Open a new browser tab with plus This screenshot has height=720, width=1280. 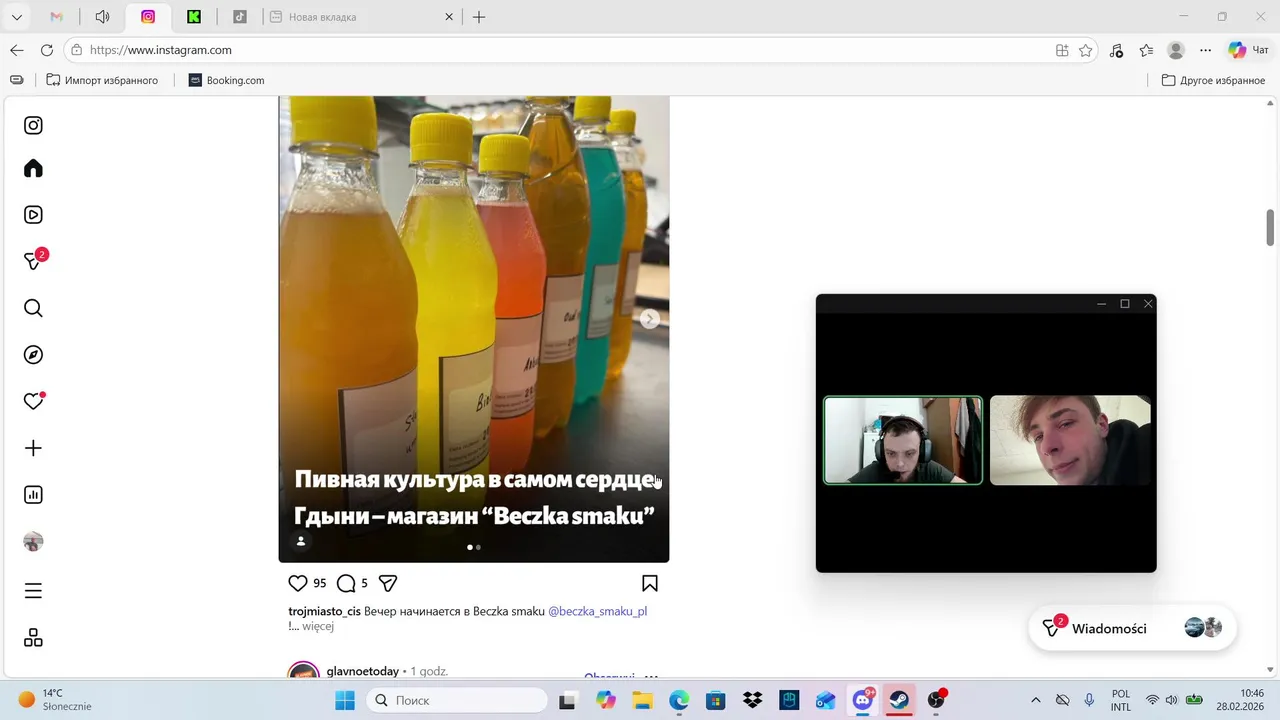click(479, 17)
